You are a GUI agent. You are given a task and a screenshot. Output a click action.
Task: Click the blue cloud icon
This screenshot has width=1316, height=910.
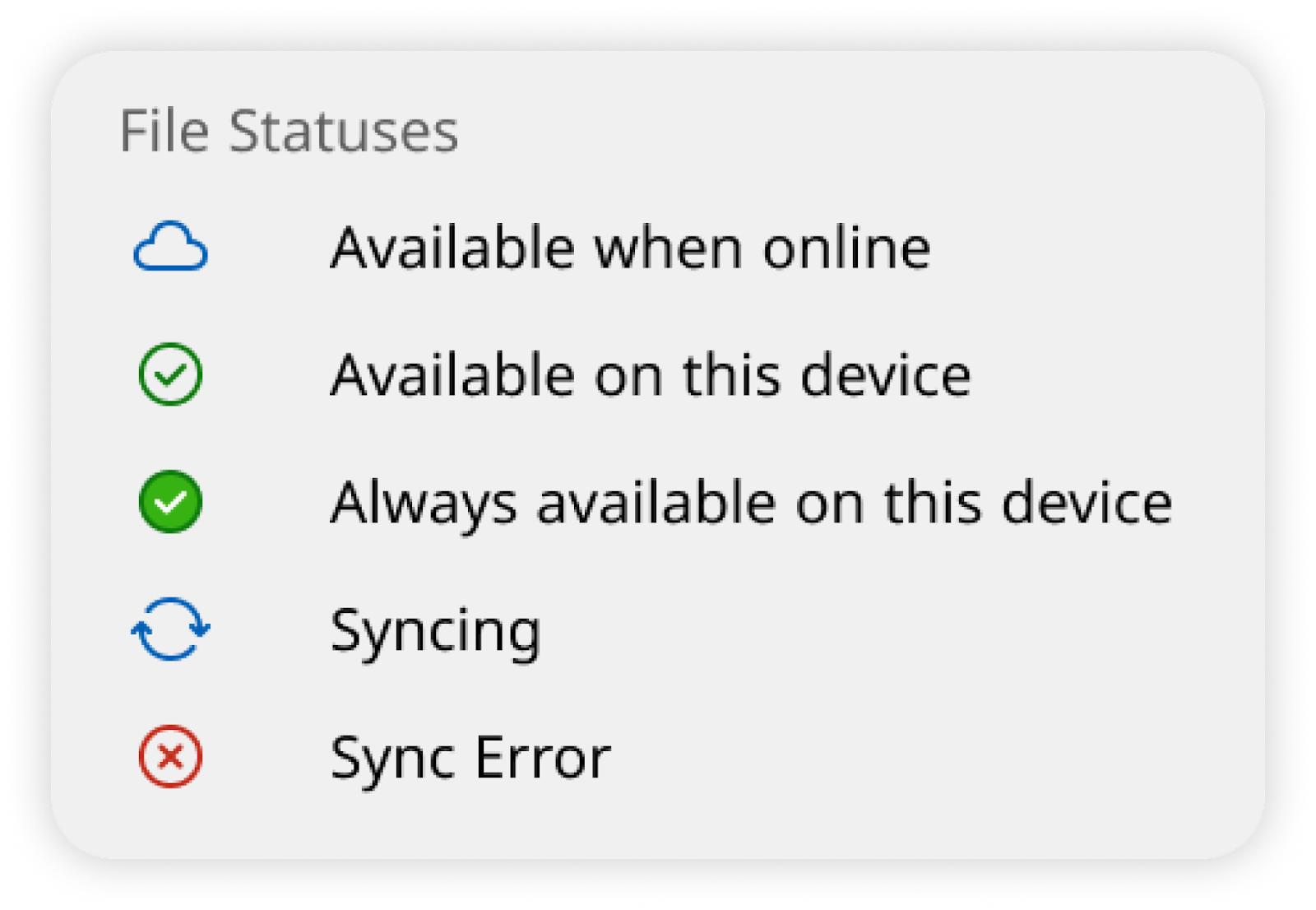pyautogui.click(x=170, y=246)
